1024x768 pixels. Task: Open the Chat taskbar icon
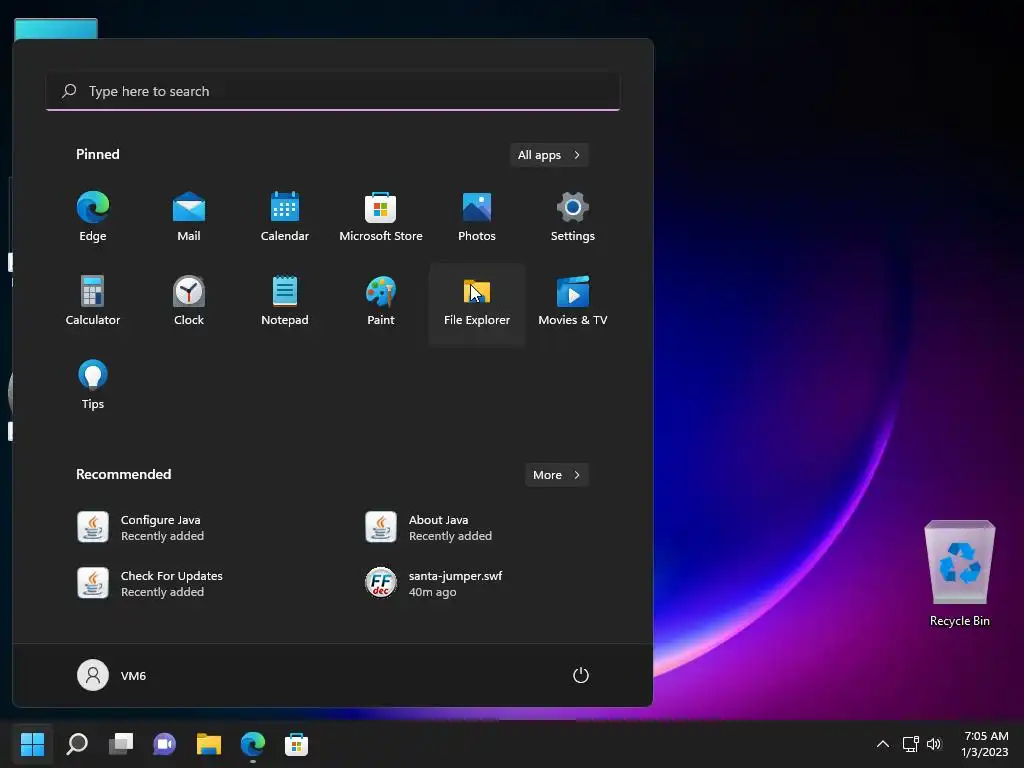165,744
